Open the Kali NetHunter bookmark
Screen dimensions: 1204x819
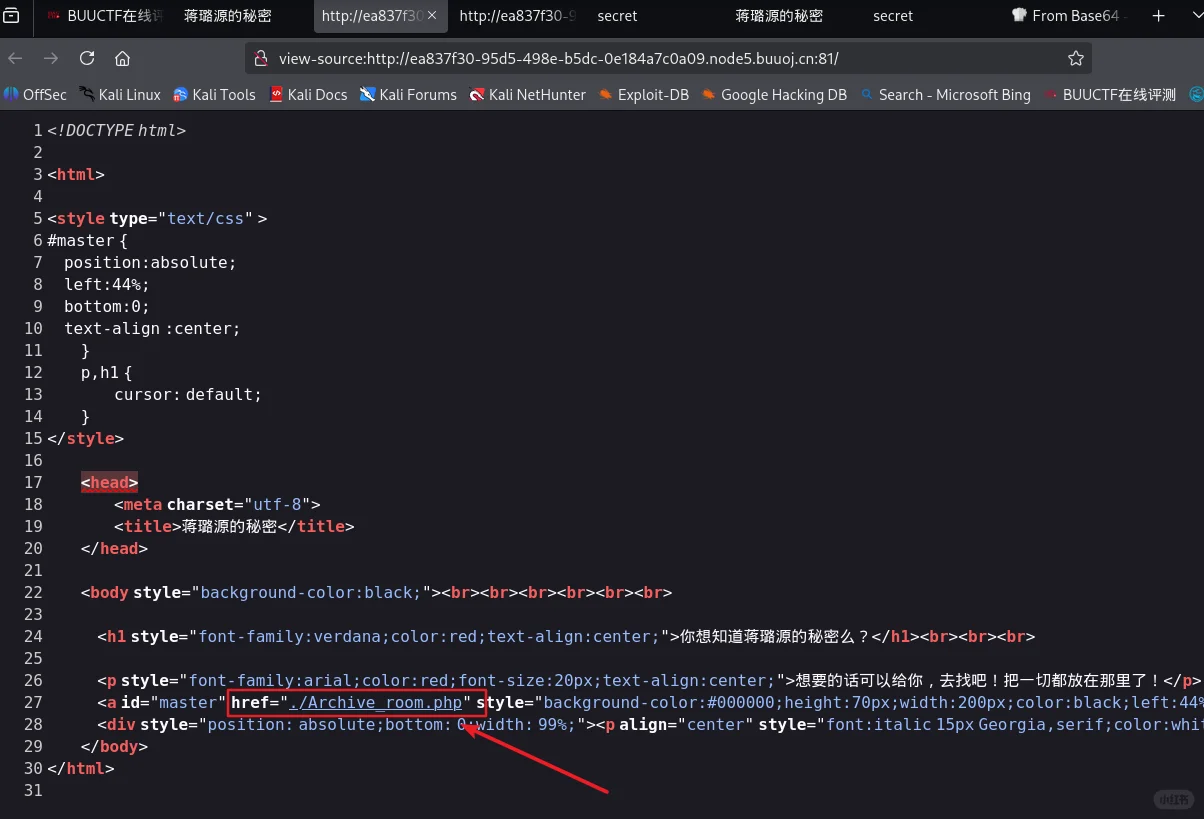(528, 94)
